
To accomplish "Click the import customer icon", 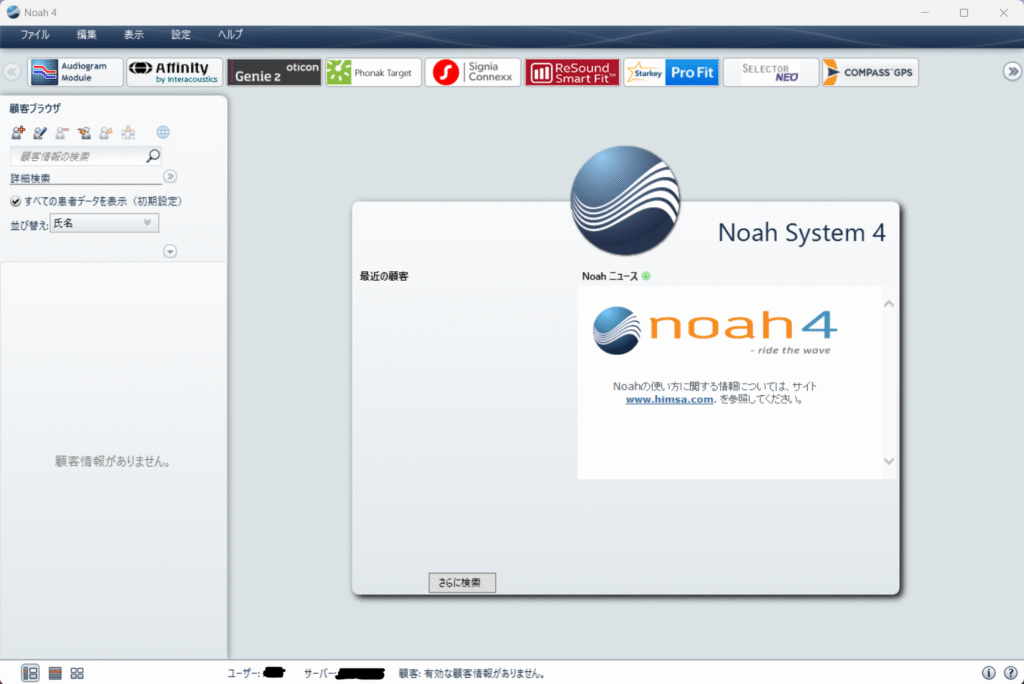I will (84, 133).
